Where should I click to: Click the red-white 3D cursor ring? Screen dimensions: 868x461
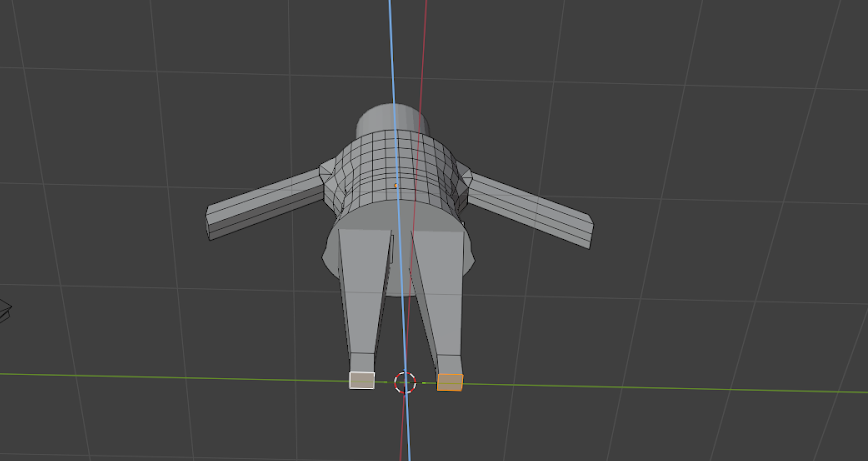click(405, 382)
